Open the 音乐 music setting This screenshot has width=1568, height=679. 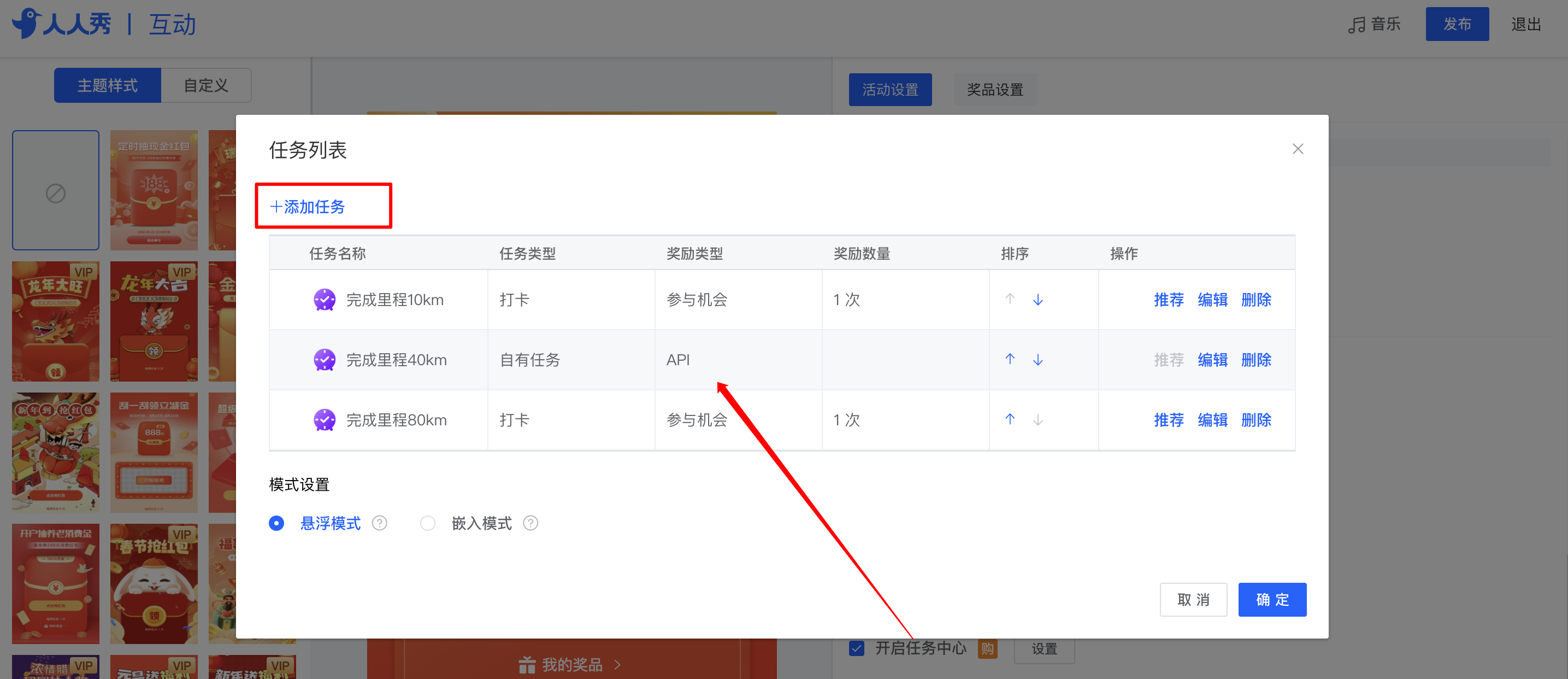click(x=1374, y=25)
